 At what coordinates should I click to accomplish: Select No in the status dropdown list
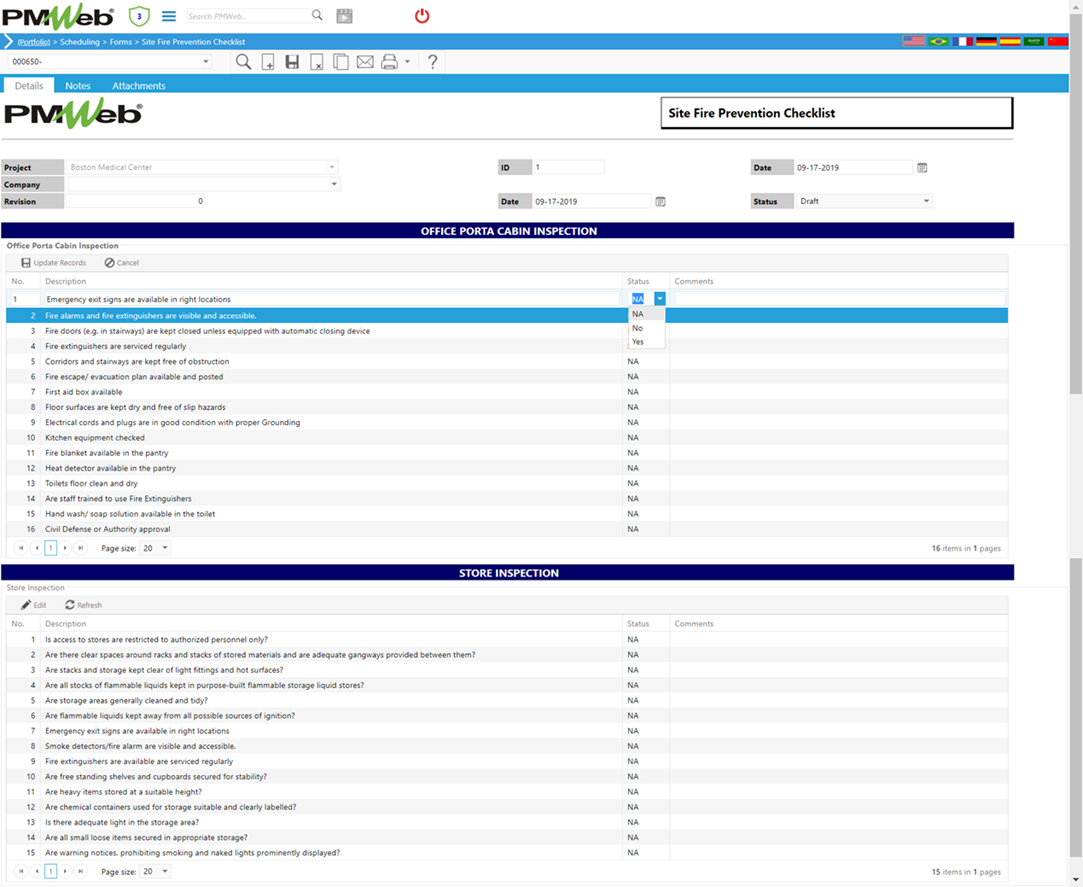[x=646, y=328]
